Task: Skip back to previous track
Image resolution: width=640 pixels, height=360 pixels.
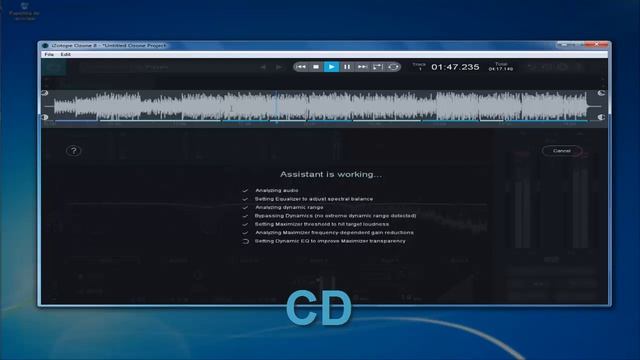Action: pos(301,67)
